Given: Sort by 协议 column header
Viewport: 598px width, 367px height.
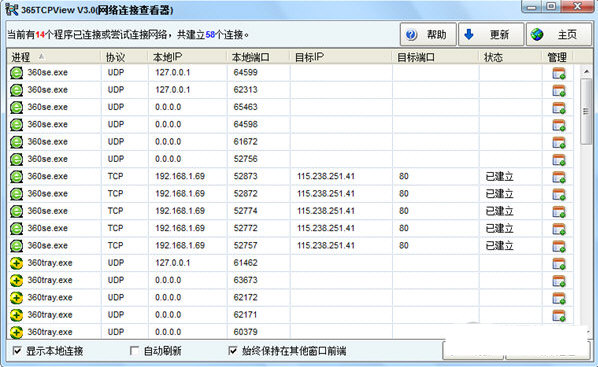Looking at the screenshot, I should (125, 57).
